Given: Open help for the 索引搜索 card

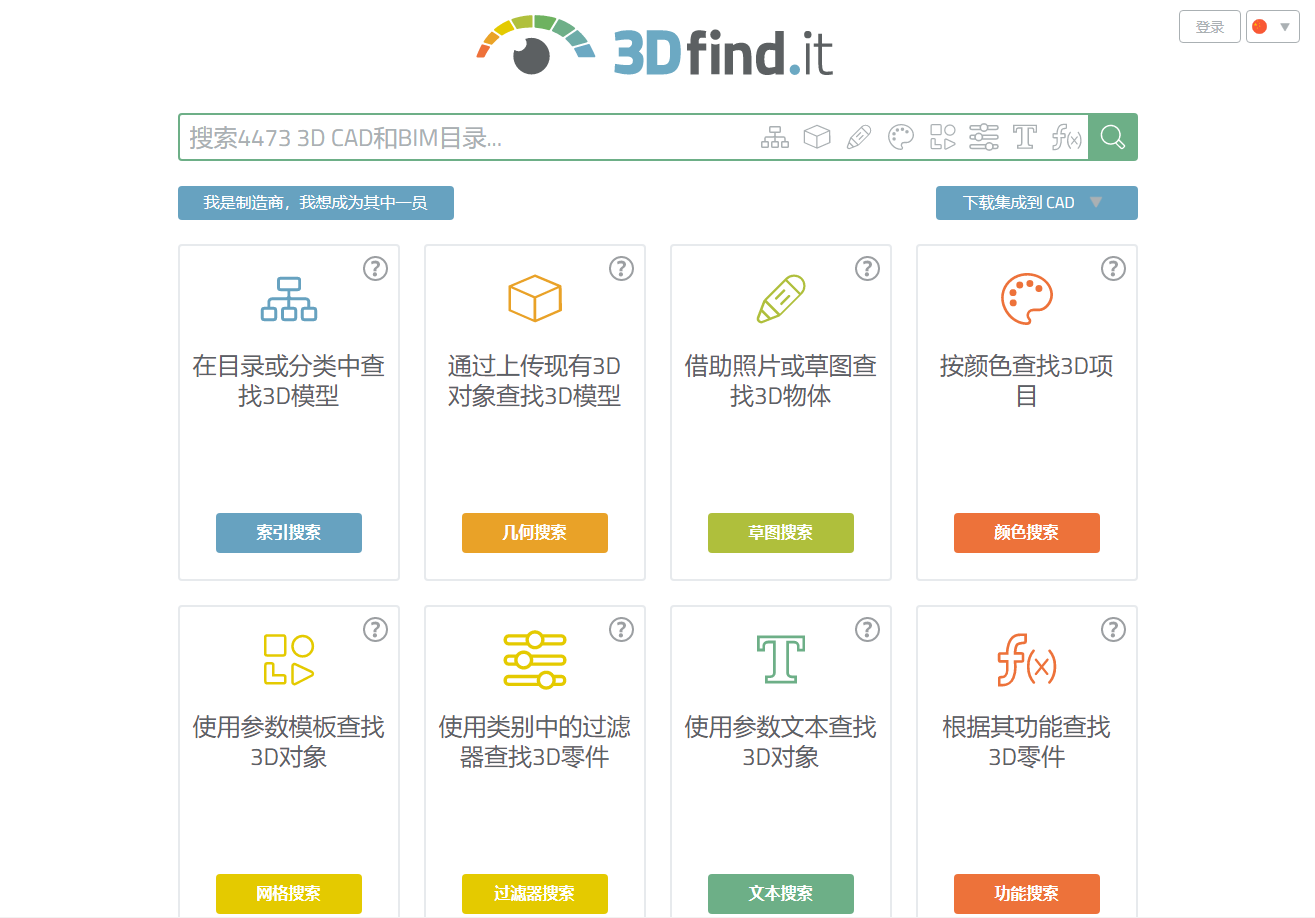Looking at the screenshot, I should [x=375, y=268].
